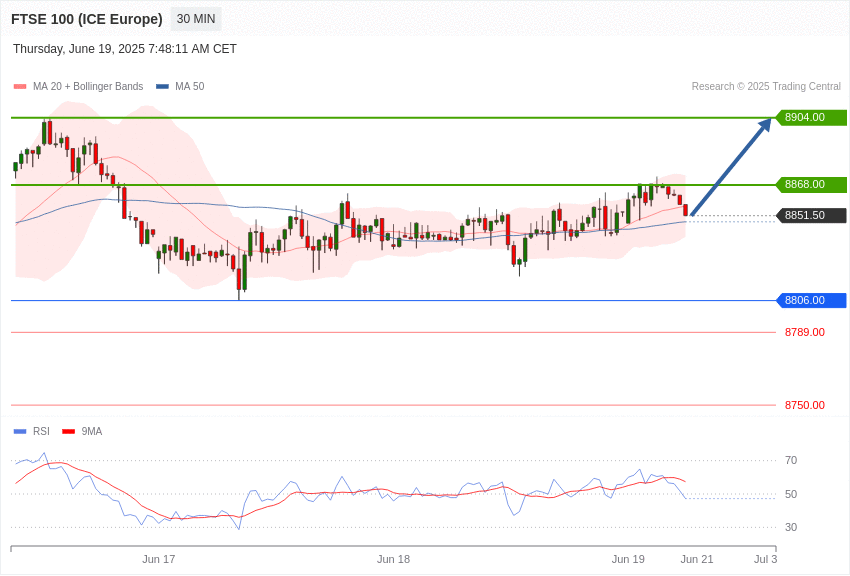
Task: Click the Research © 2025 Trading Central credit
Action: tap(766, 86)
